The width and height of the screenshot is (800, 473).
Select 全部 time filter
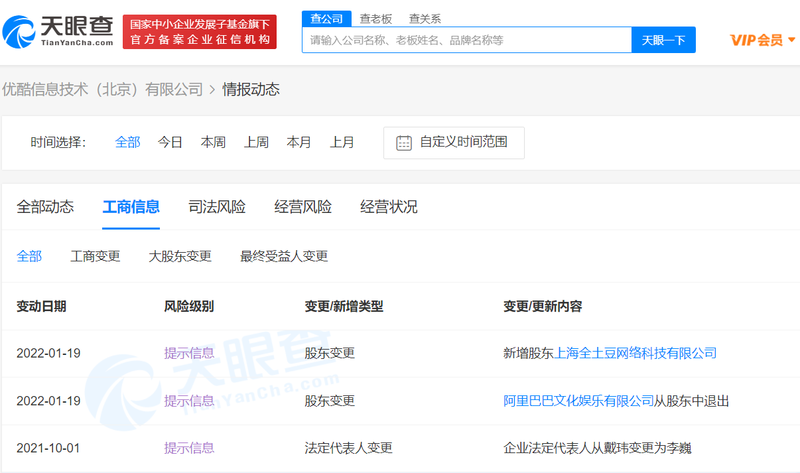[x=128, y=142]
